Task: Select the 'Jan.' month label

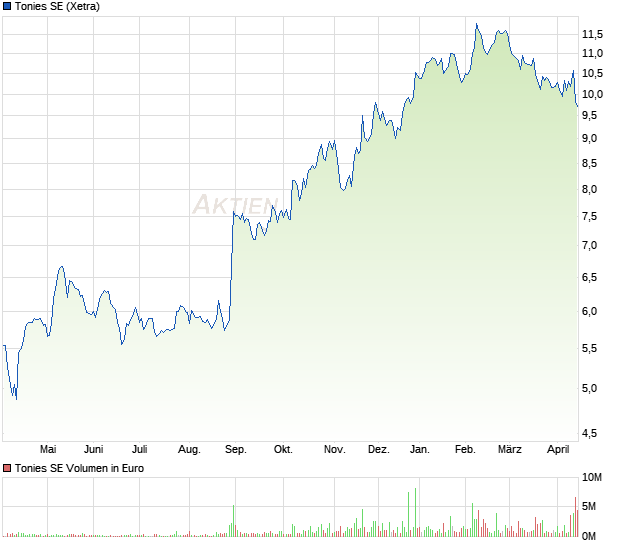Action: pos(420,449)
